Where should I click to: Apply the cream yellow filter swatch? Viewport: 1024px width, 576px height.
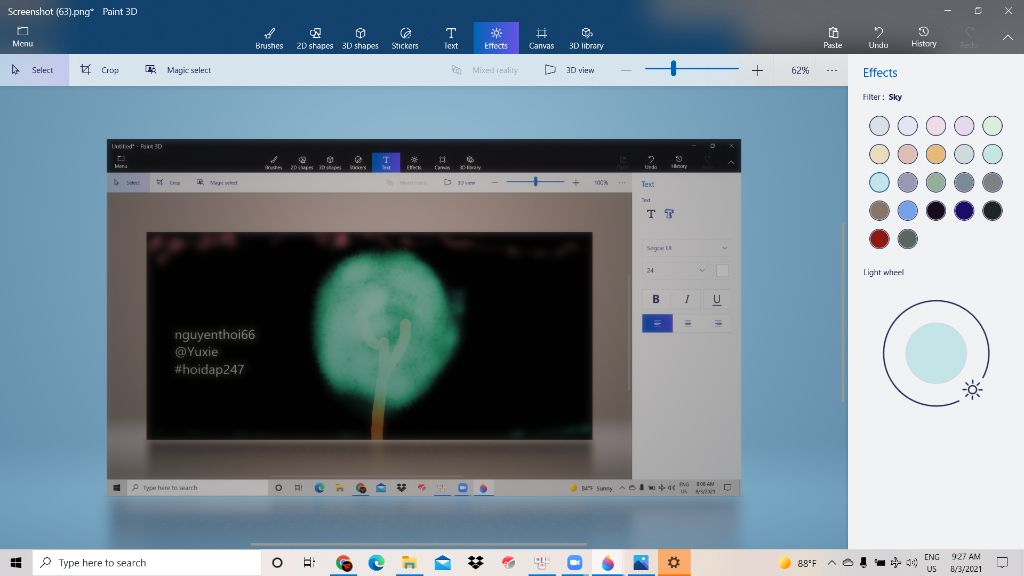[x=879, y=154]
